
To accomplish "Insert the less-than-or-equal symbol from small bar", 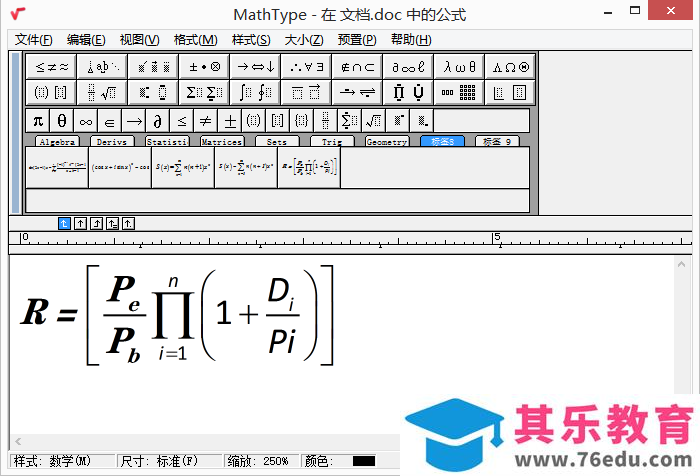I will [182, 121].
